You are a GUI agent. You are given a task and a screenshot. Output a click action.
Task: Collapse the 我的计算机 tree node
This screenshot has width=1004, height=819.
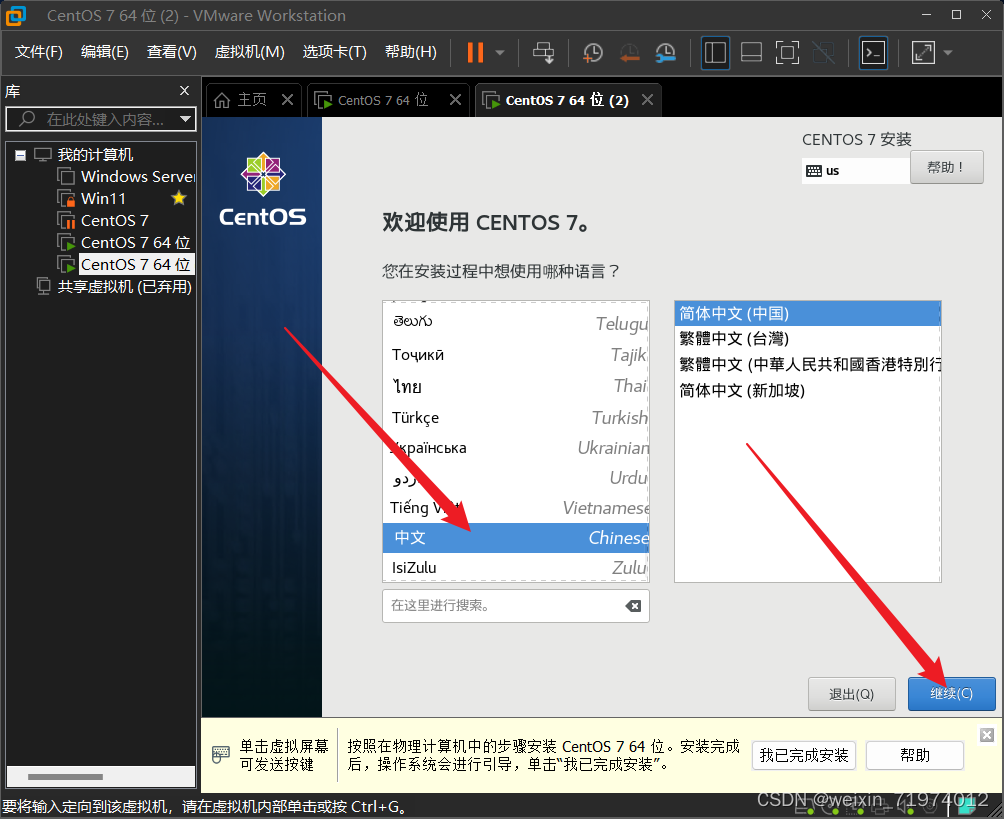[x=20, y=155]
